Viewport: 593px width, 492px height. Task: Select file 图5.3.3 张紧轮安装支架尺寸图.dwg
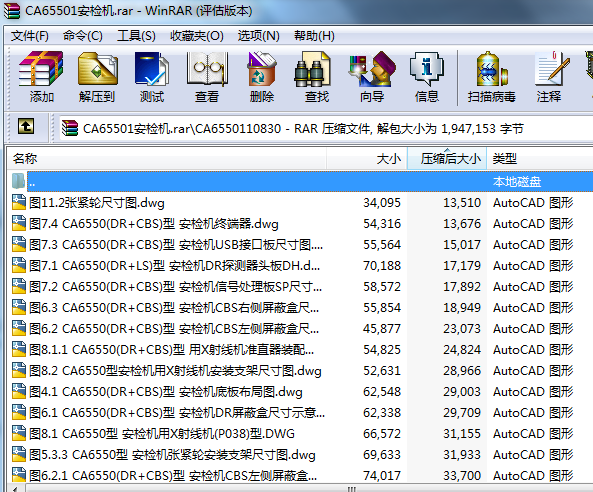[172, 455]
